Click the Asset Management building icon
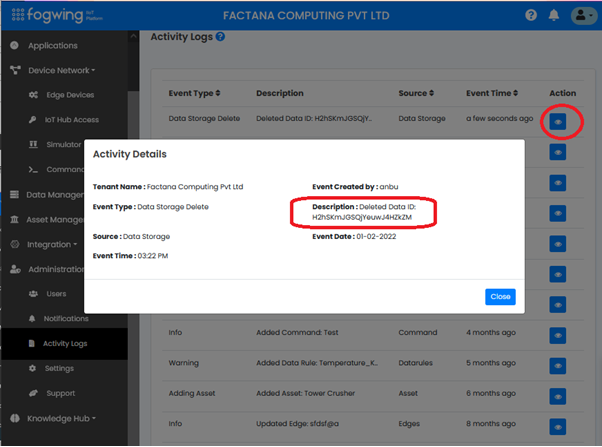 click(15, 219)
